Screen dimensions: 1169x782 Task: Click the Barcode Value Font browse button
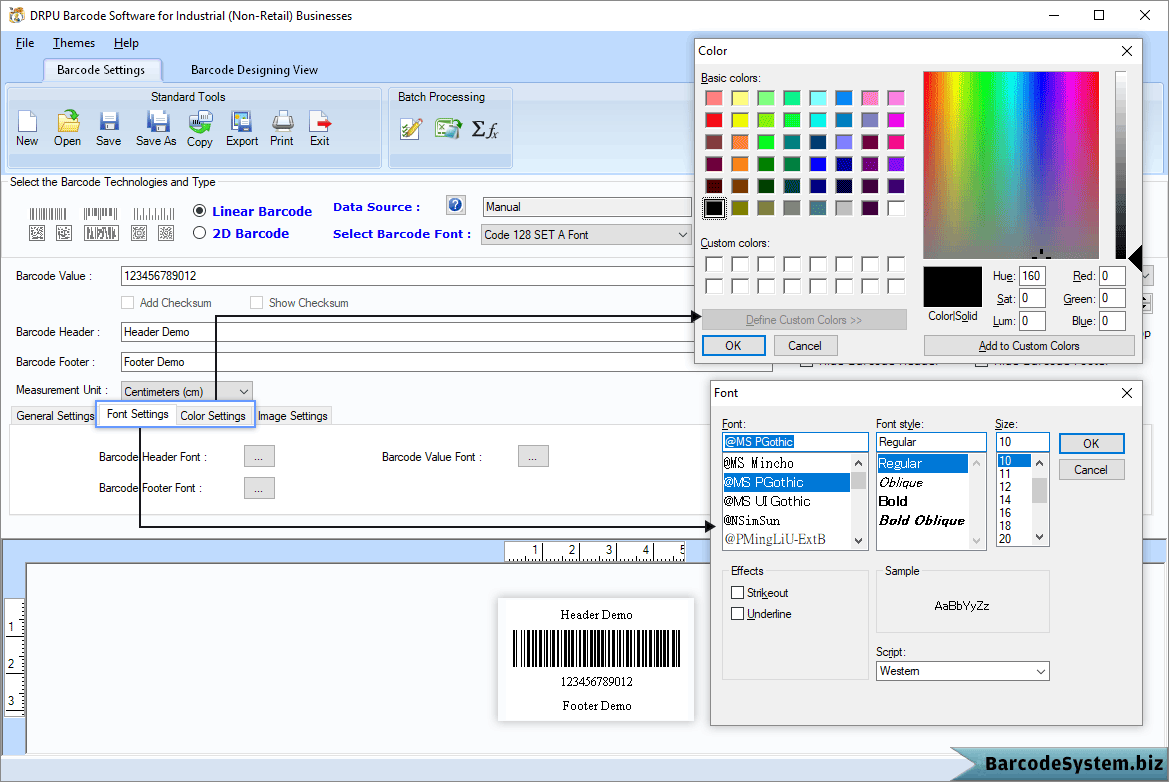point(533,456)
